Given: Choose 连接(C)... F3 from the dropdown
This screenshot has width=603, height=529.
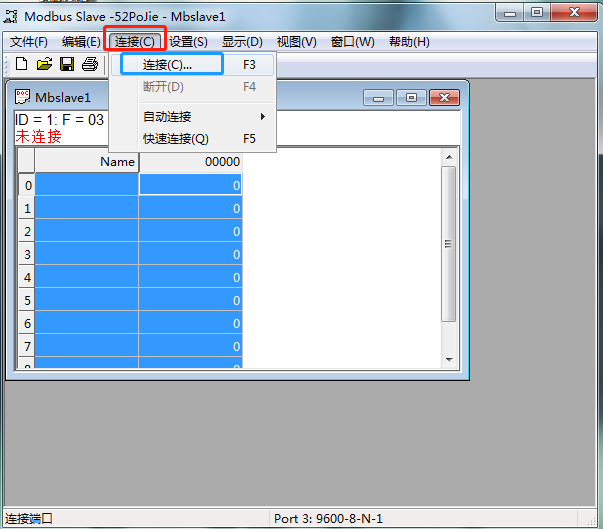Looking at the screenshot, I should pos(193,65).
